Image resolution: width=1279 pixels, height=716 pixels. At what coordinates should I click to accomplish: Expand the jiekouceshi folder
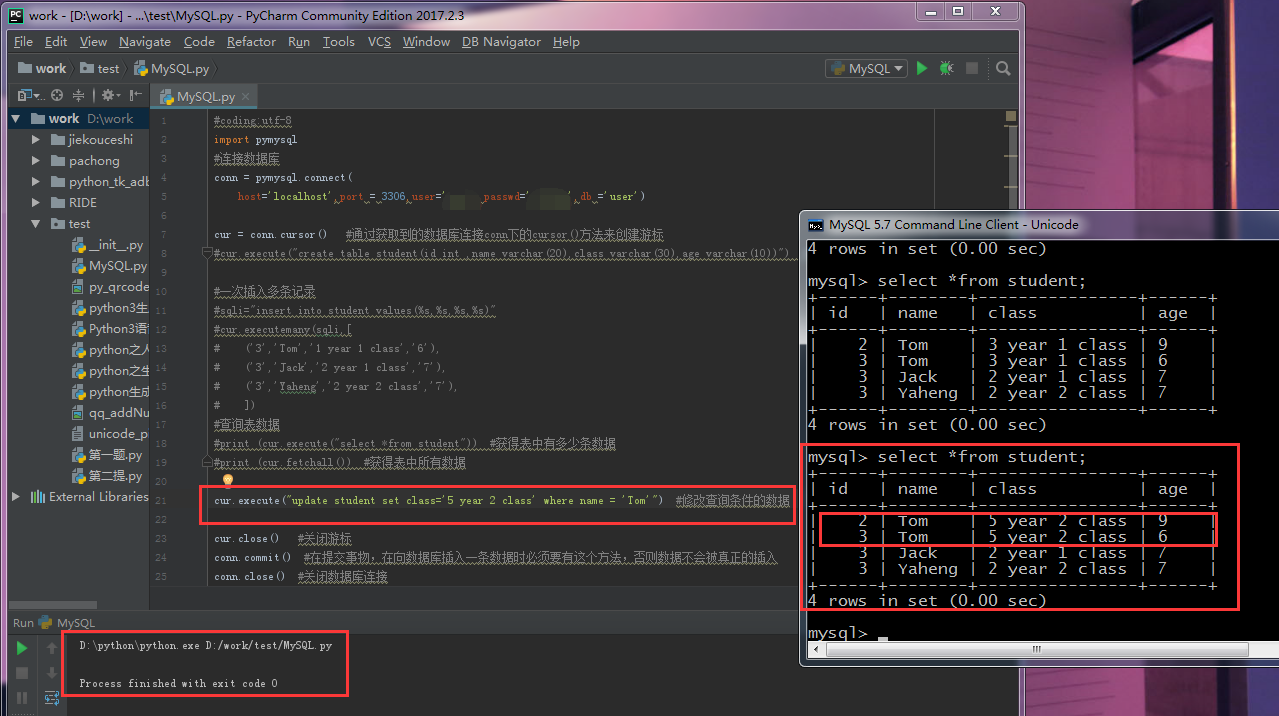[x=36, y=139]
